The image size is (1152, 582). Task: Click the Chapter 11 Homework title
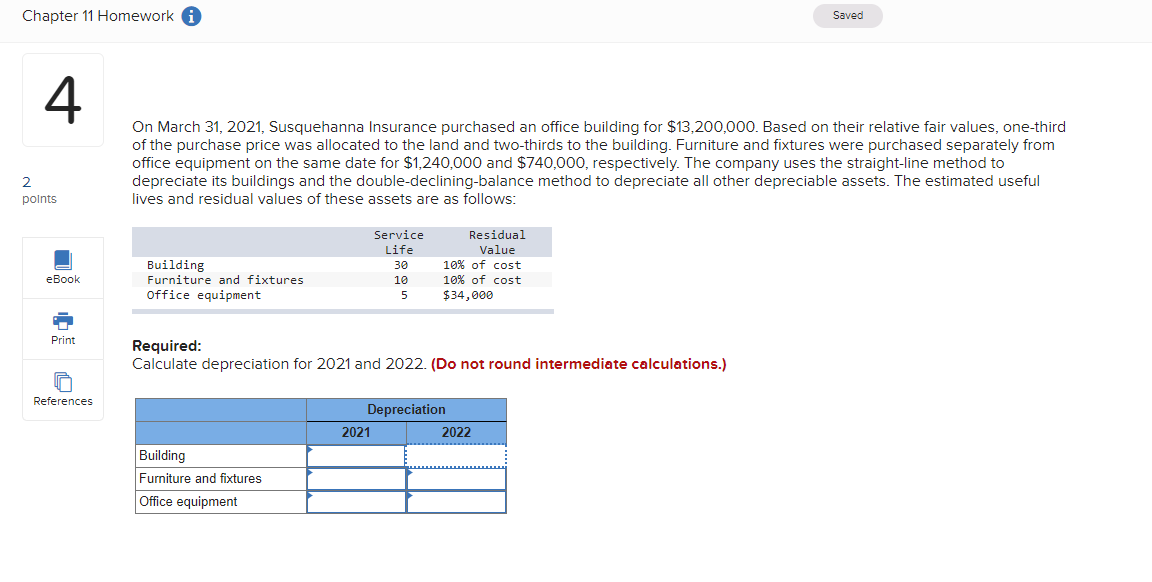point(98,16)
